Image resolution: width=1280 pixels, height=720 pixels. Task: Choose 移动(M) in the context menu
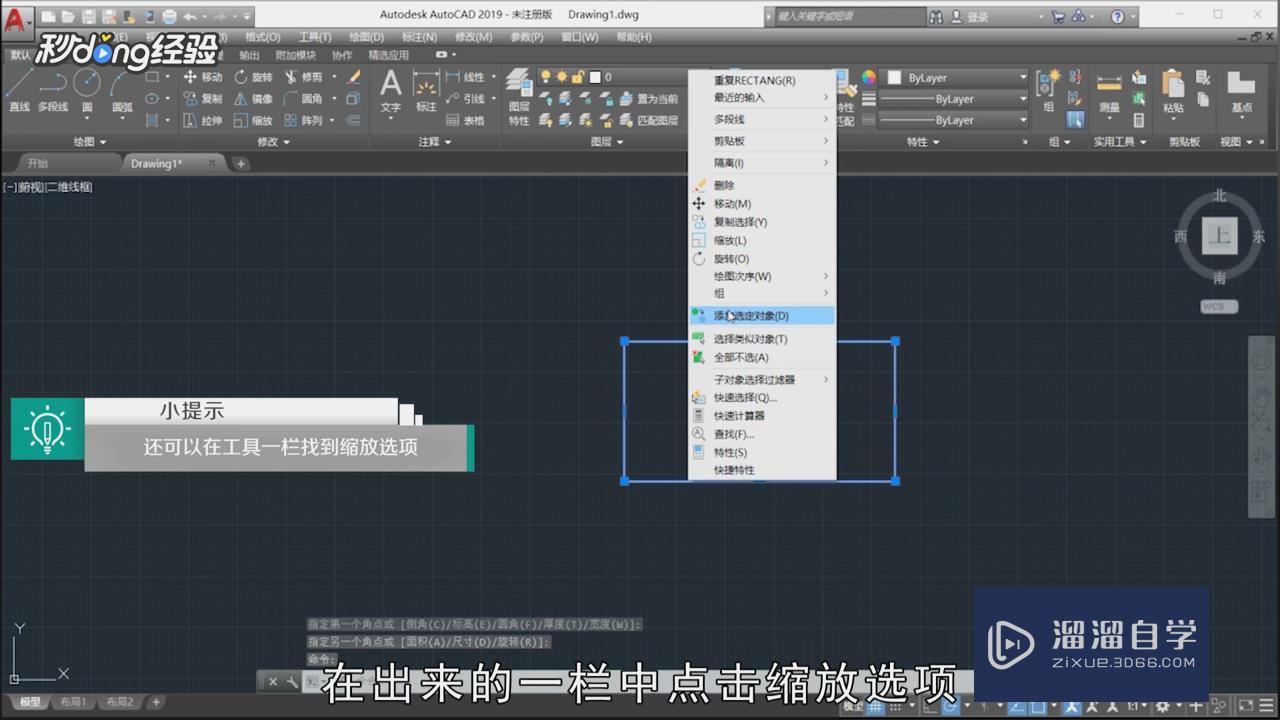tap(762, 204)
